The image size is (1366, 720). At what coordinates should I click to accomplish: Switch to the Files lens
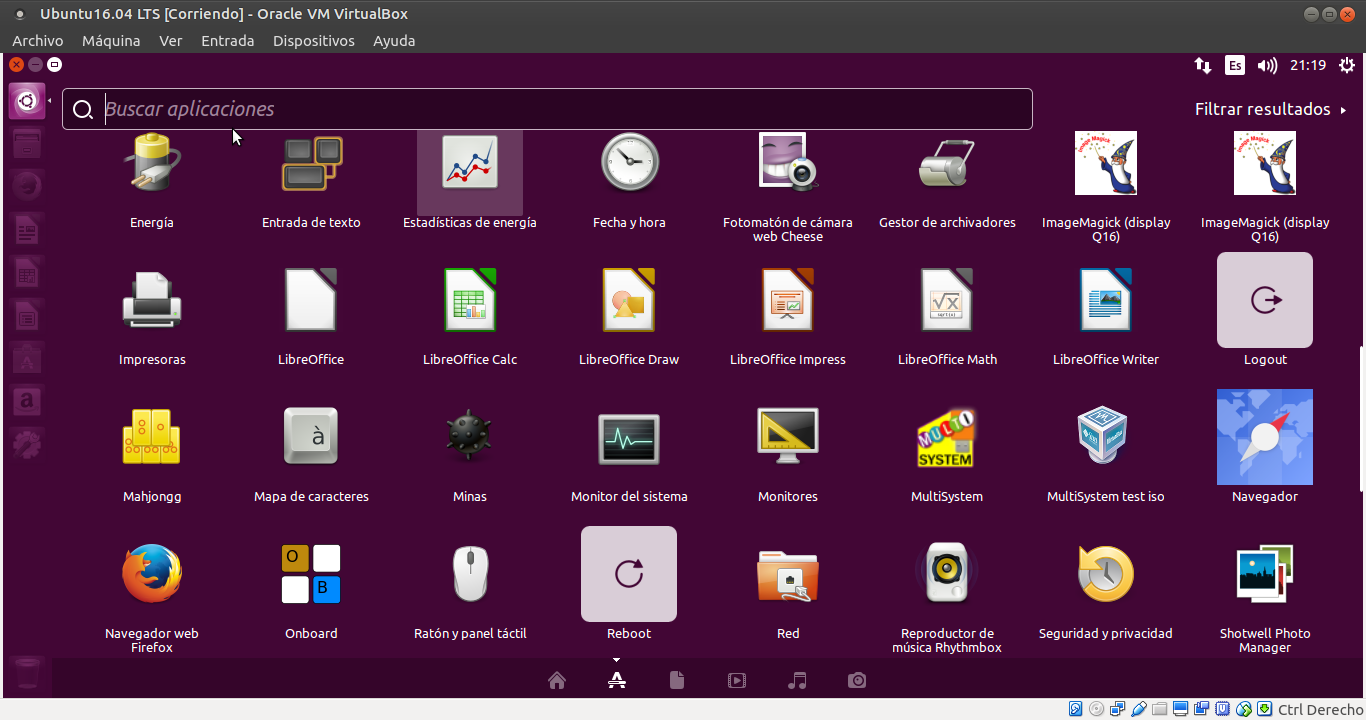[x=677, y=681]
